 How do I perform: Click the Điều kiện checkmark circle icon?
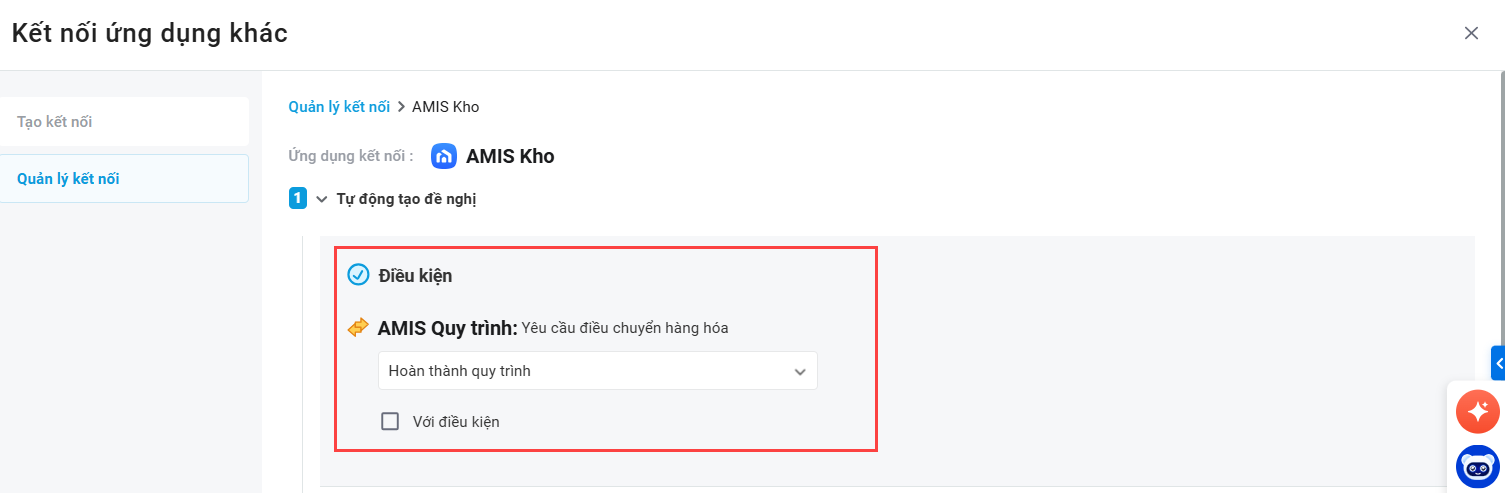coord(358,275)
